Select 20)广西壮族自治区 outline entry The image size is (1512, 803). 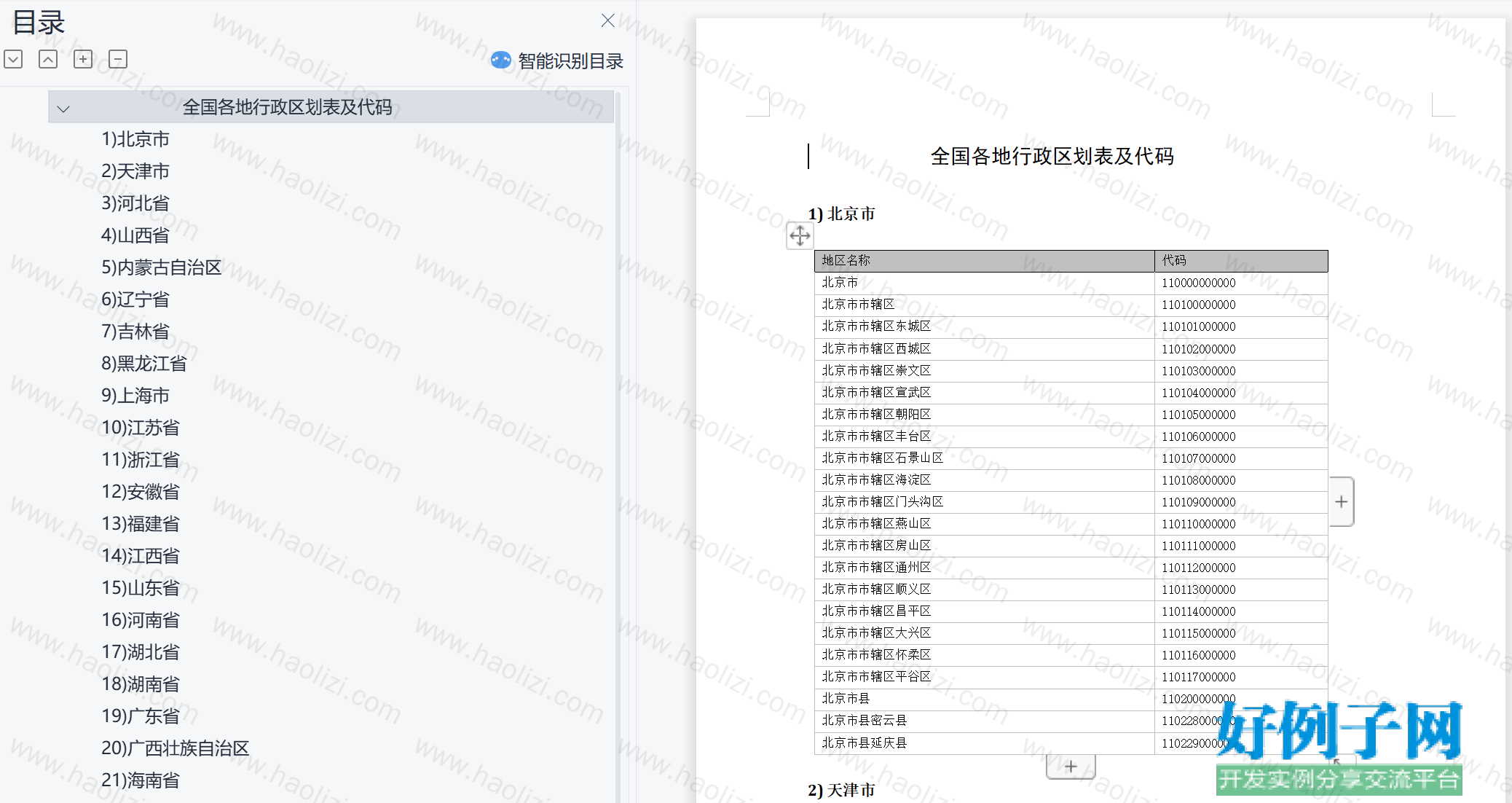(176, 748)
